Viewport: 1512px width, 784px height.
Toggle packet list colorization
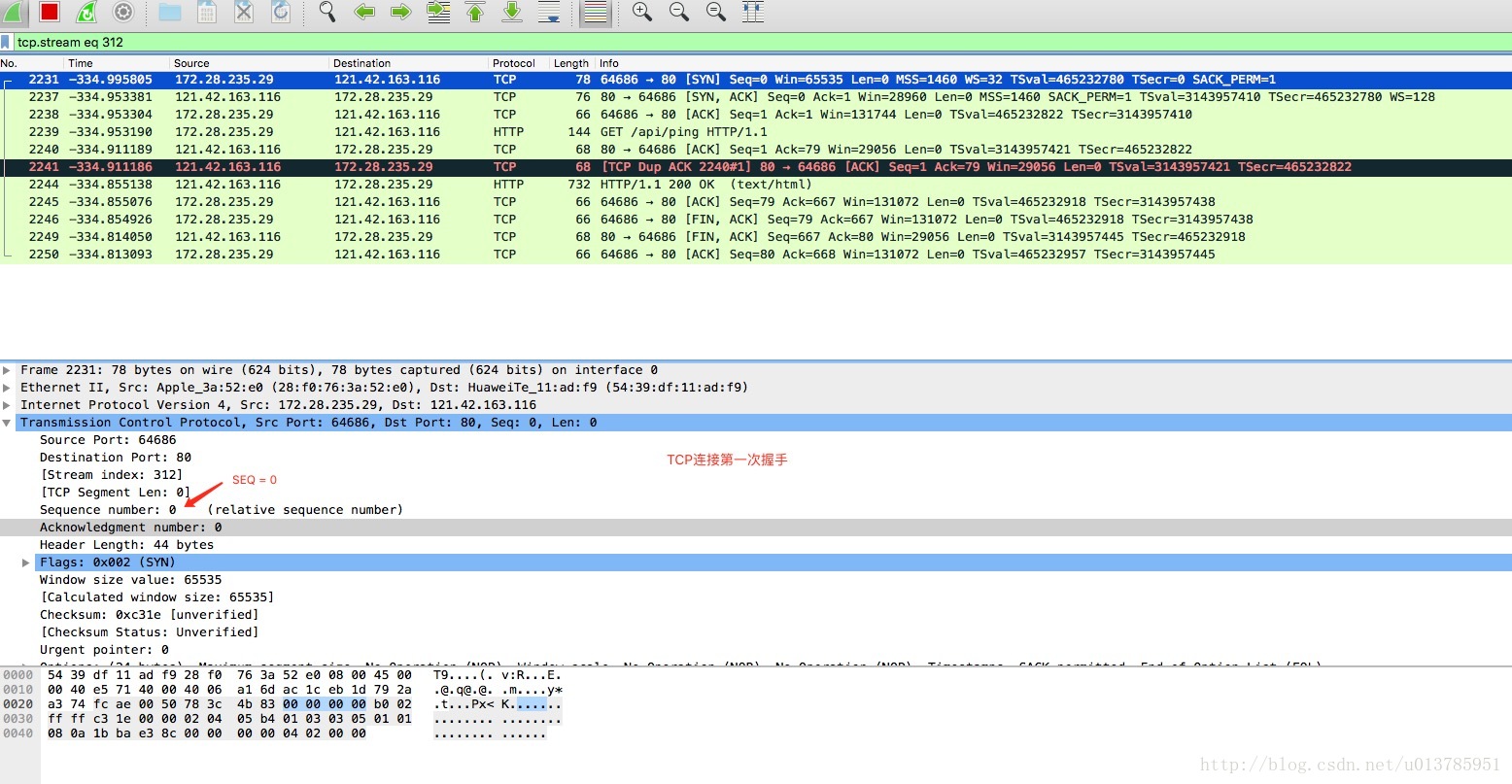(595, 12)
